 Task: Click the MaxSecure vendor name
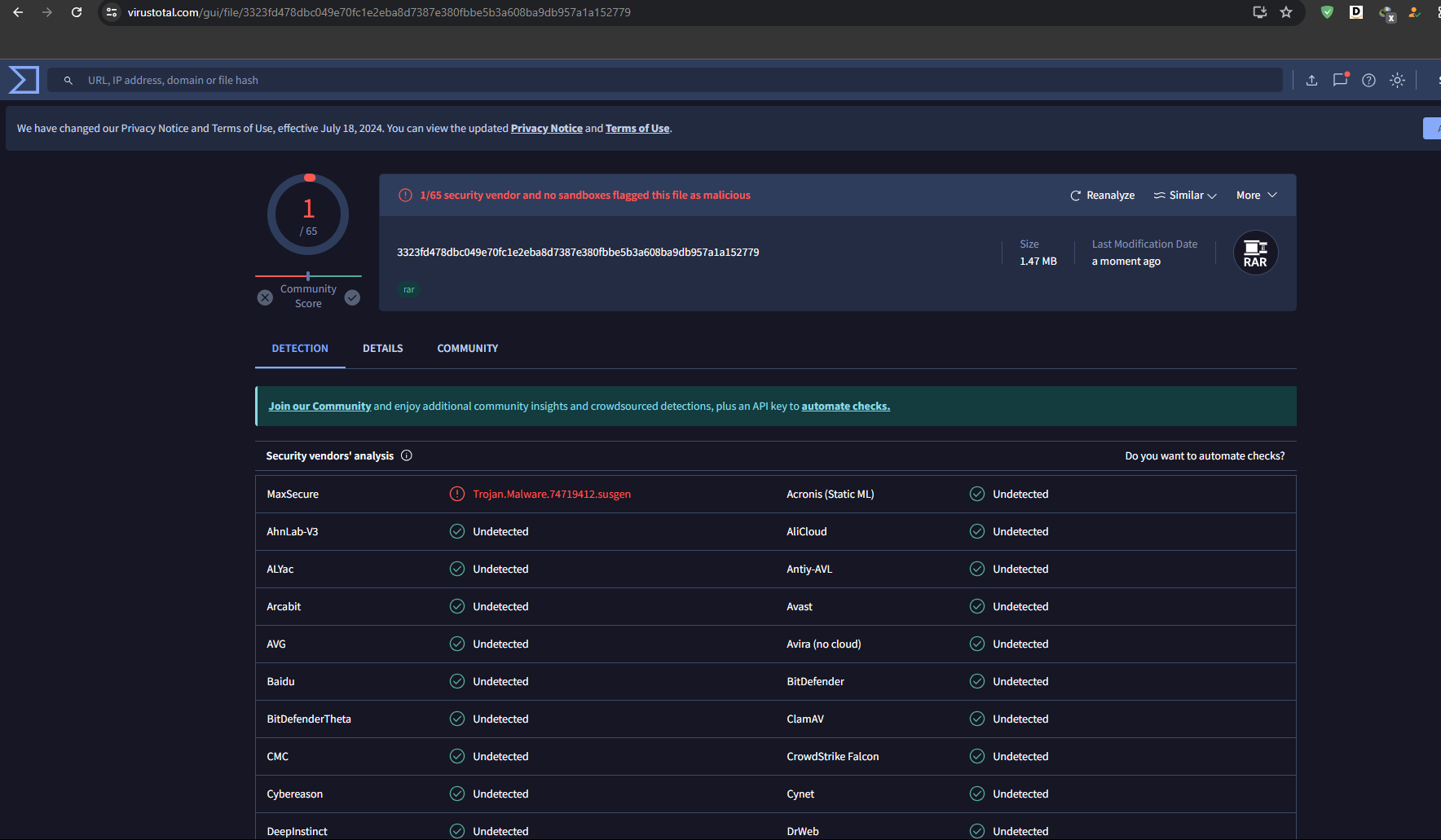[x=293, y=494]
